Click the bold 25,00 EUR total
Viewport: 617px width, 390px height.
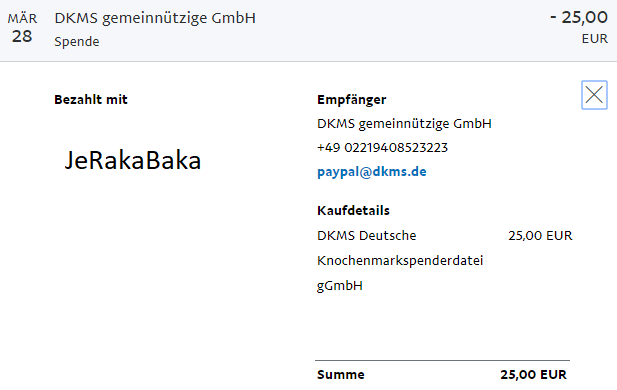pyautogui.click(x=533, y=375)
